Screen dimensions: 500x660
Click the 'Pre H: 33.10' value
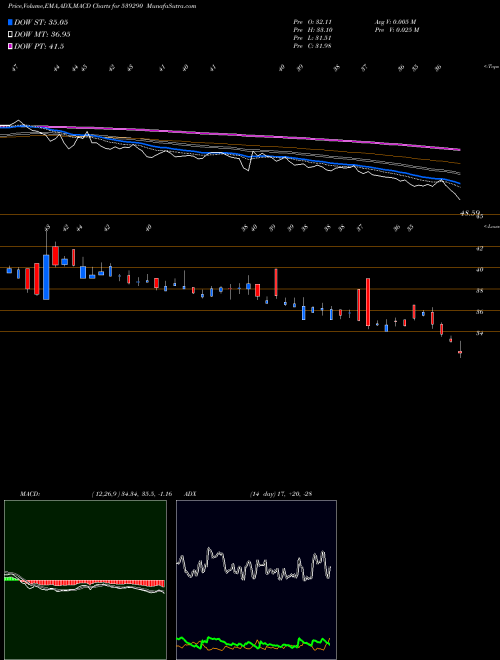[x=312, y=30]
